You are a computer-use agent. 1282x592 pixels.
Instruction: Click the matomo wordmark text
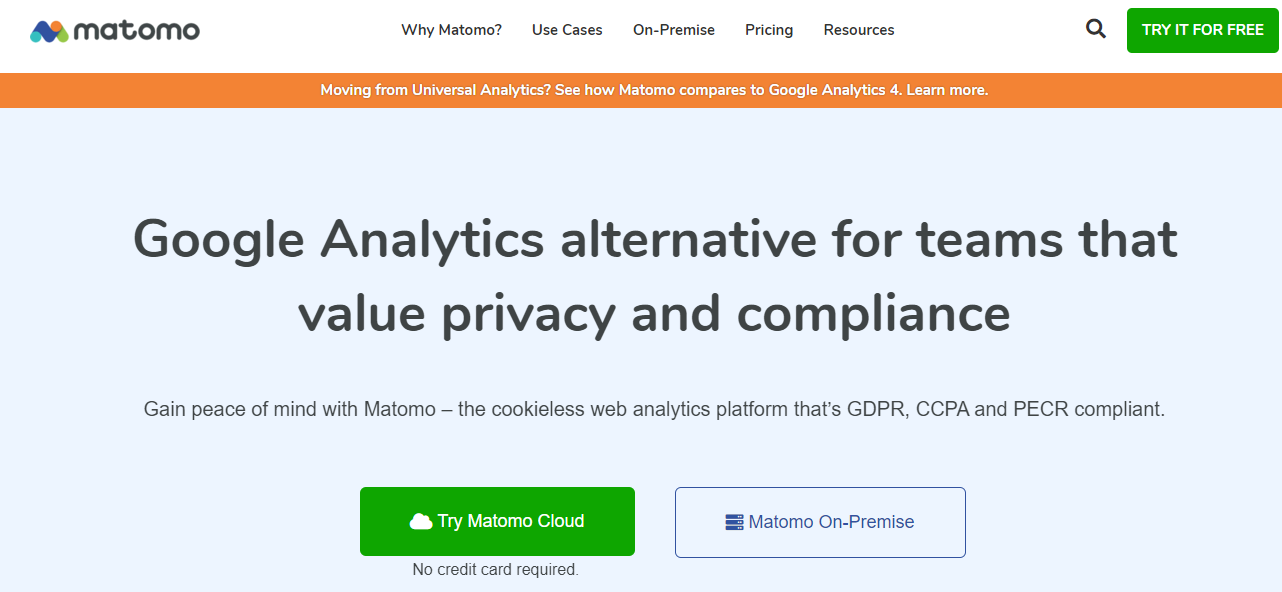(136, 31)
